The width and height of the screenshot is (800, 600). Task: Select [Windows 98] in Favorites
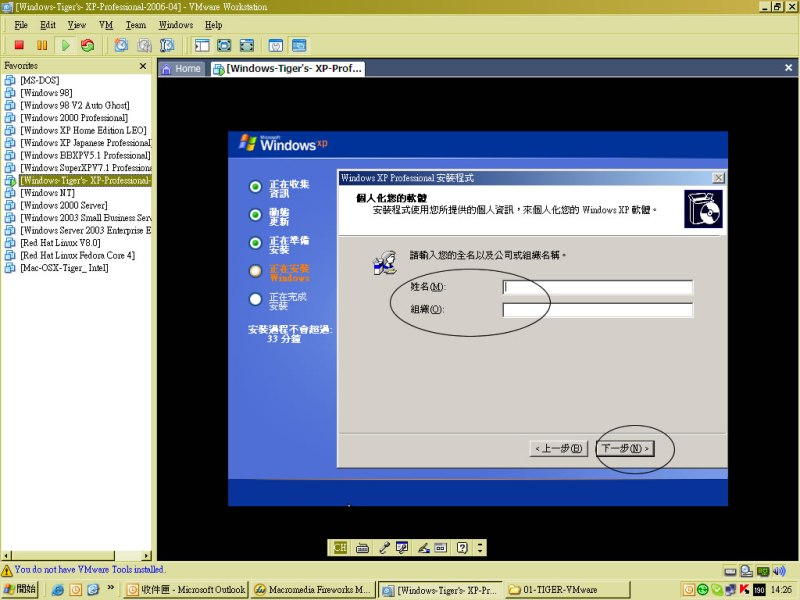pyautogui.click(x=46, y=93)
